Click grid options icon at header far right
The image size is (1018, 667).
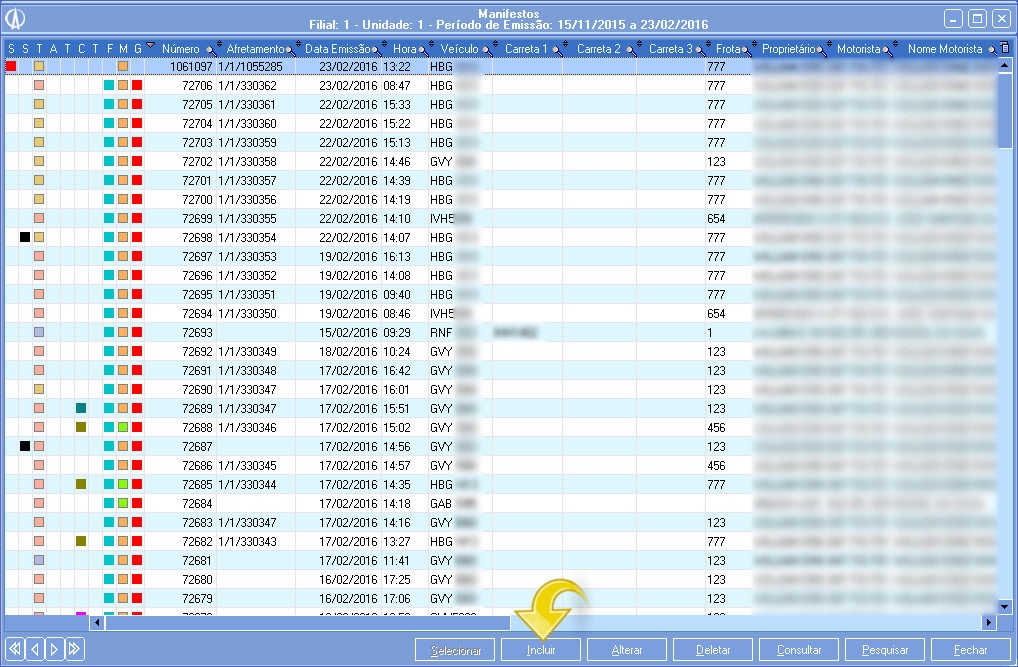1004,48
